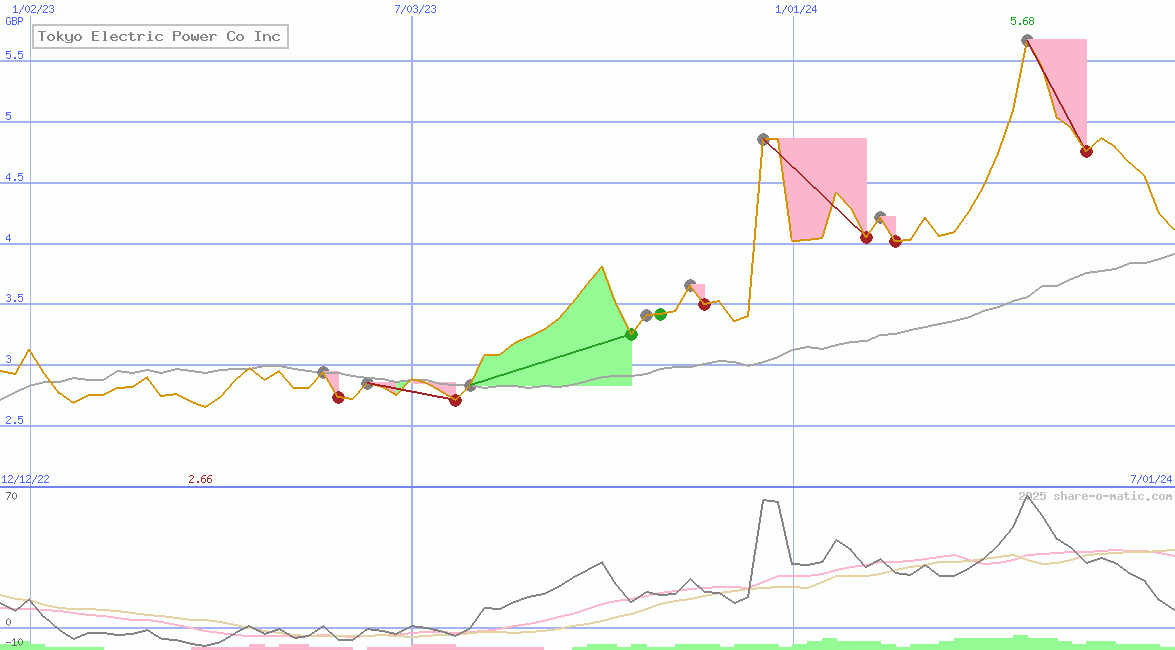The height and width of the screenshot is (650, 1175).
Task: Click the Tokyo Electric Power Co Inc title box
Action: tap(160, 37)
